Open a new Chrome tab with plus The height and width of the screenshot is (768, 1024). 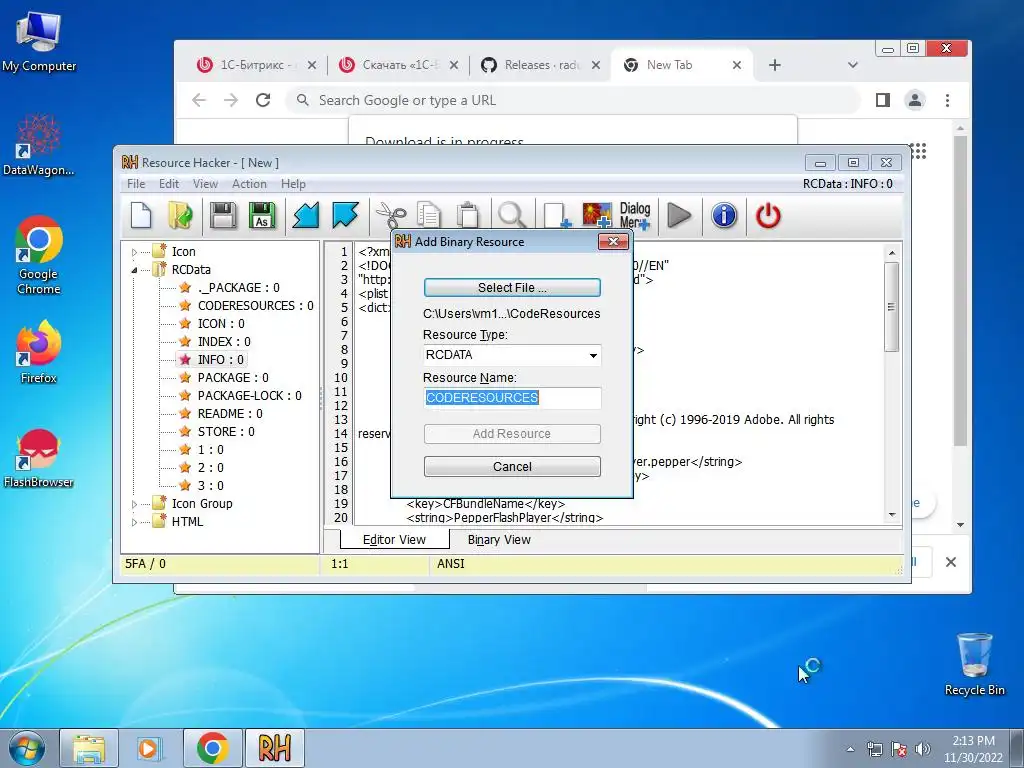pyautogui.click(x=775, y=65)
